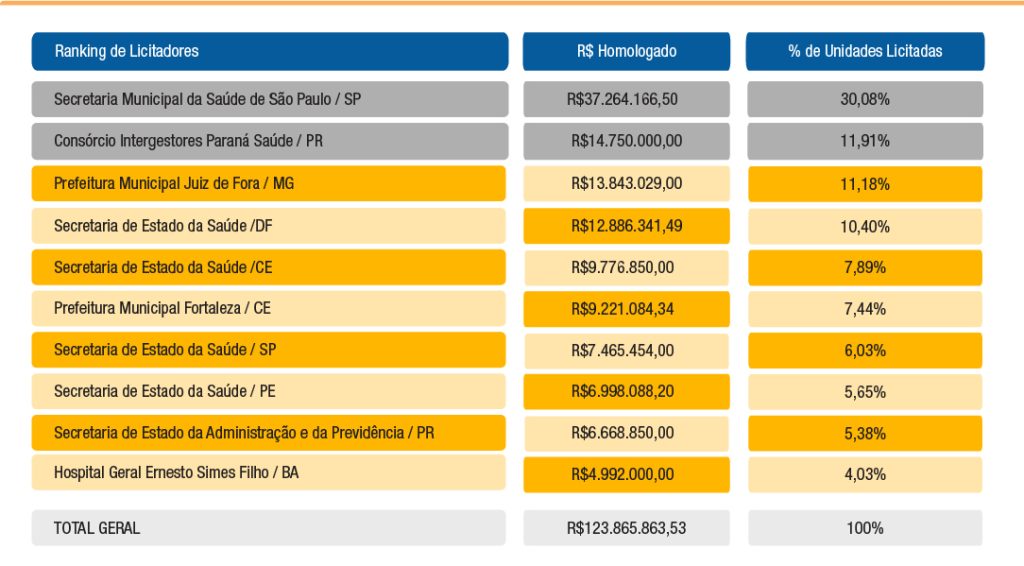Click Secretaria de Estado da Saúde /DF
The width and height of the screenshot is (1024, 566).
268,226
